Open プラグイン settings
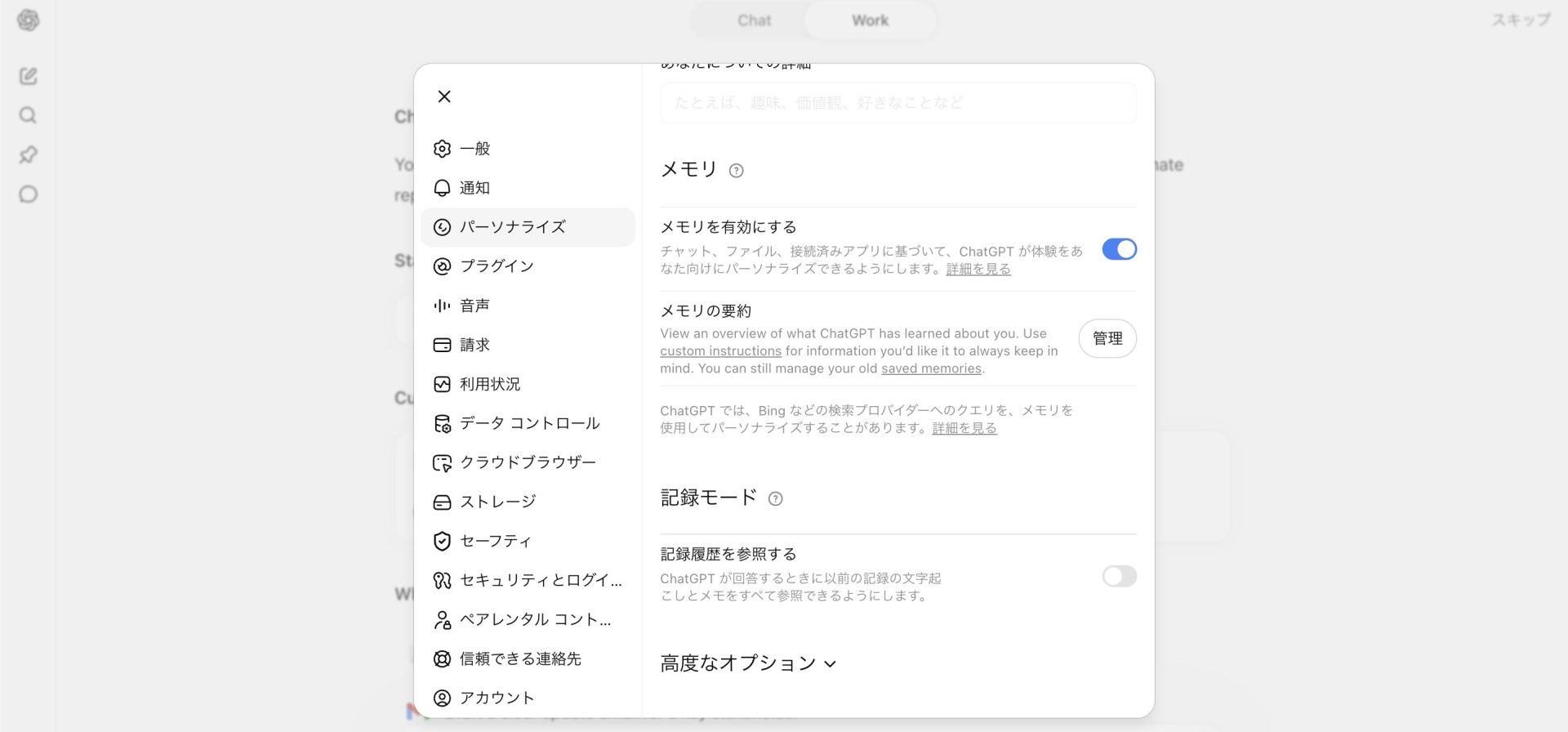 click(528, 266)
